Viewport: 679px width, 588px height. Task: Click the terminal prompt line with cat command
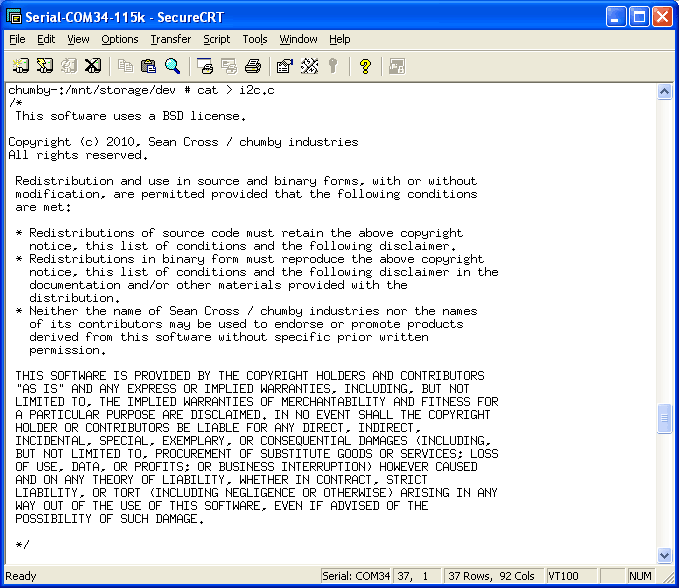pos(140,91)
